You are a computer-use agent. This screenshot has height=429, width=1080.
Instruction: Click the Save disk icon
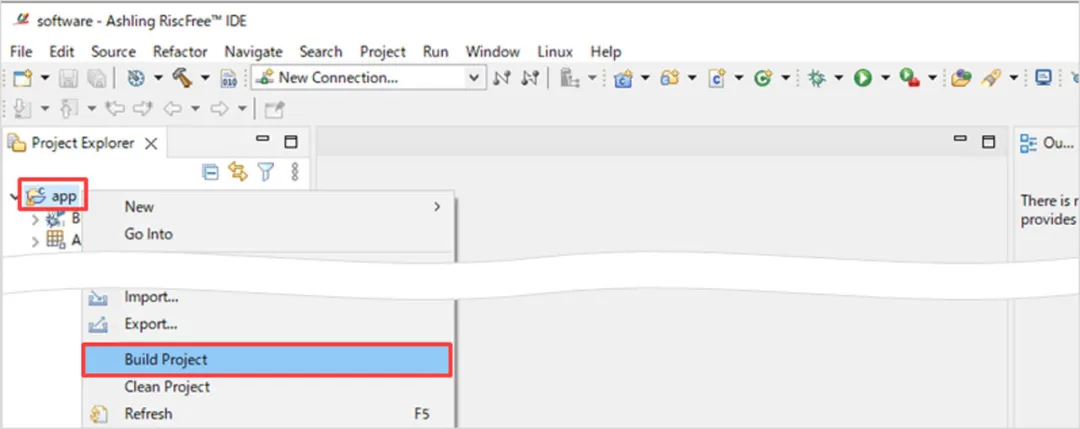[x=68, y=79]
